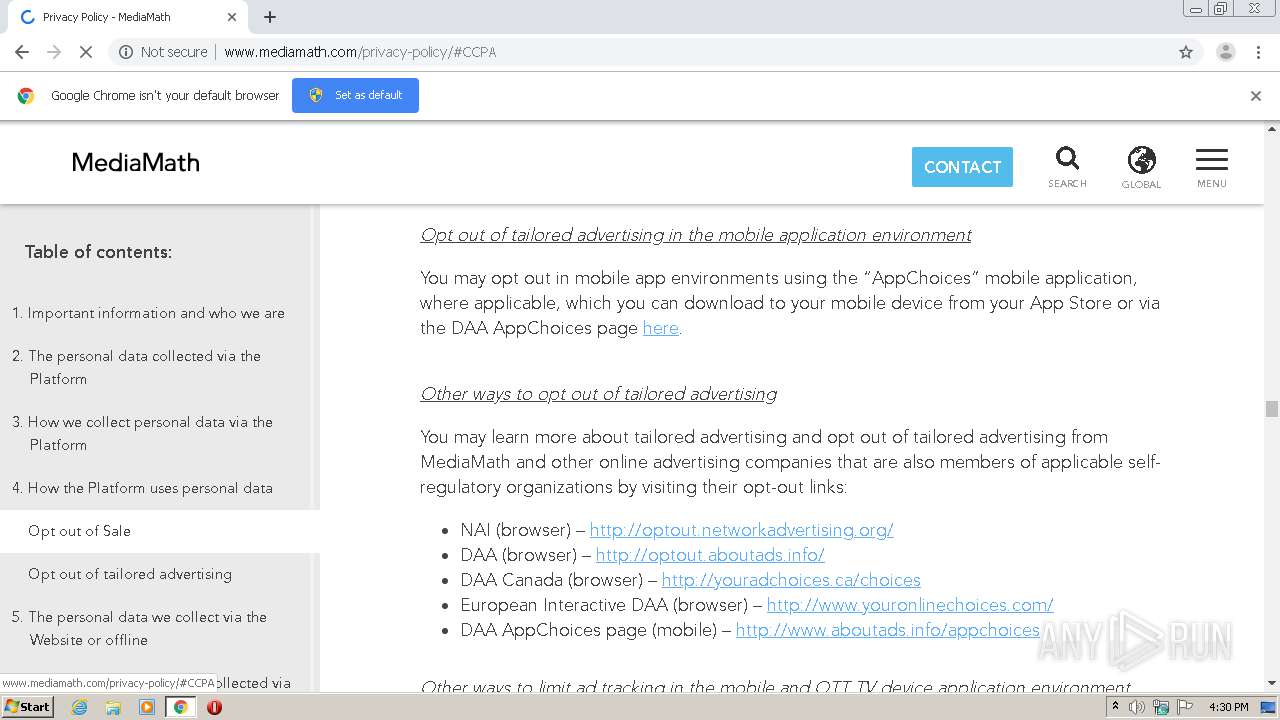
Task: Select Opt out of tailored advertising in contents
Action: pos(130,574)
